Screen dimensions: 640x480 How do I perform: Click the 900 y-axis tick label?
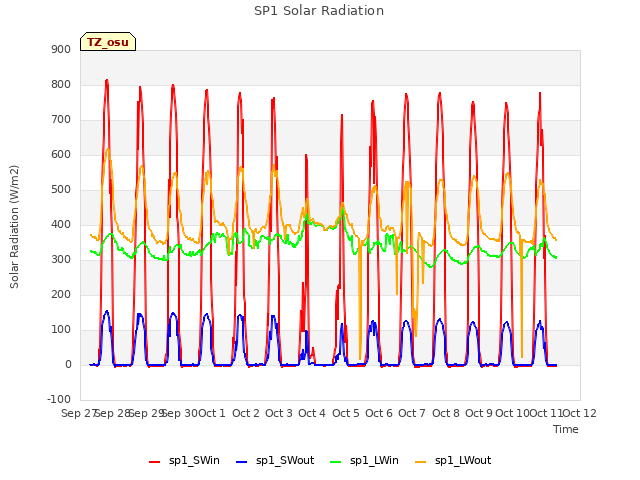61,49
